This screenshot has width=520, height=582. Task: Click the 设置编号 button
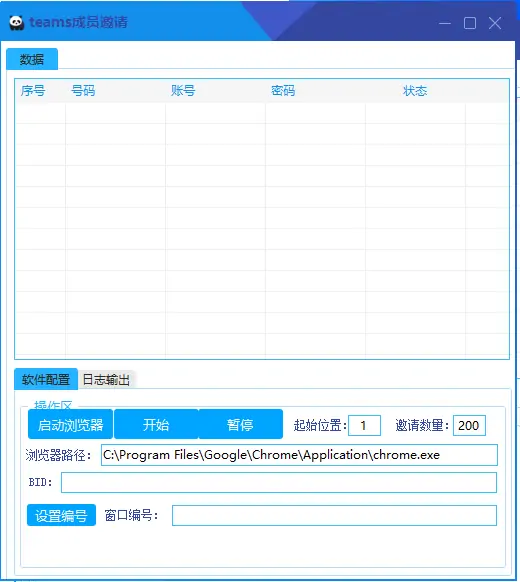point(61,515)
